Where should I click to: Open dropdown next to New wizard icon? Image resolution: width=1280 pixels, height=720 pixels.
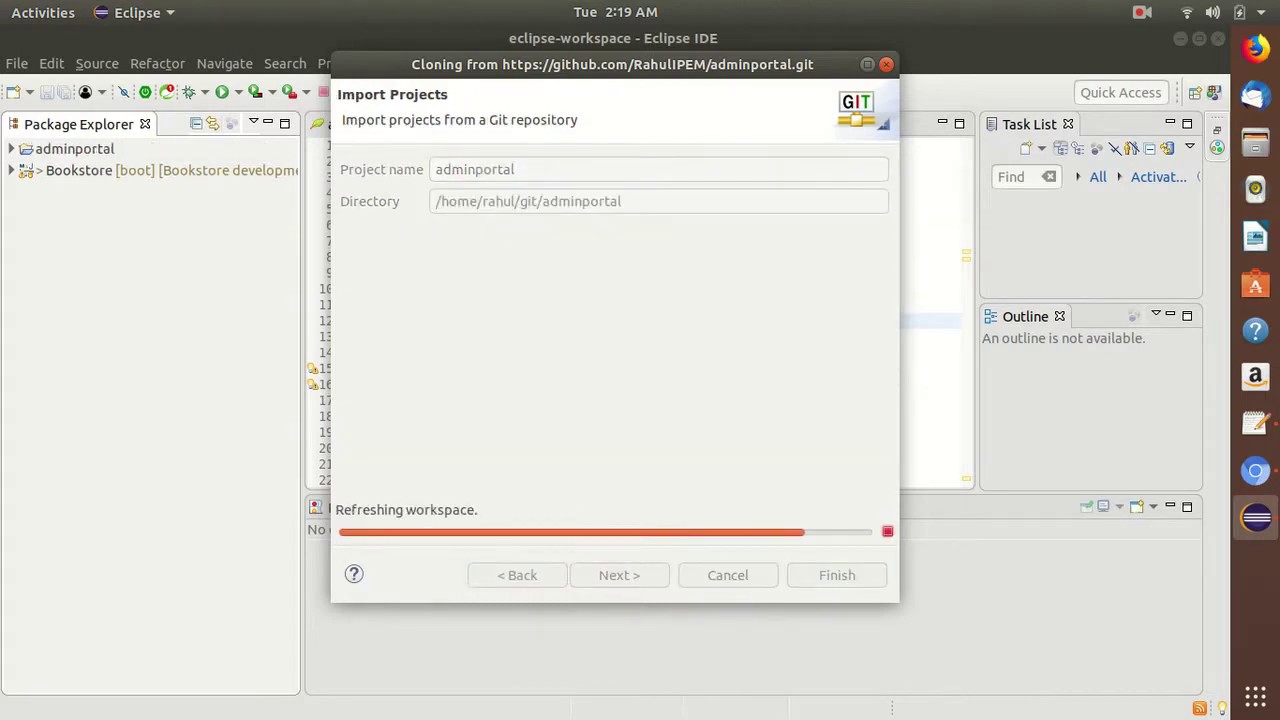[x=30, y=92]
